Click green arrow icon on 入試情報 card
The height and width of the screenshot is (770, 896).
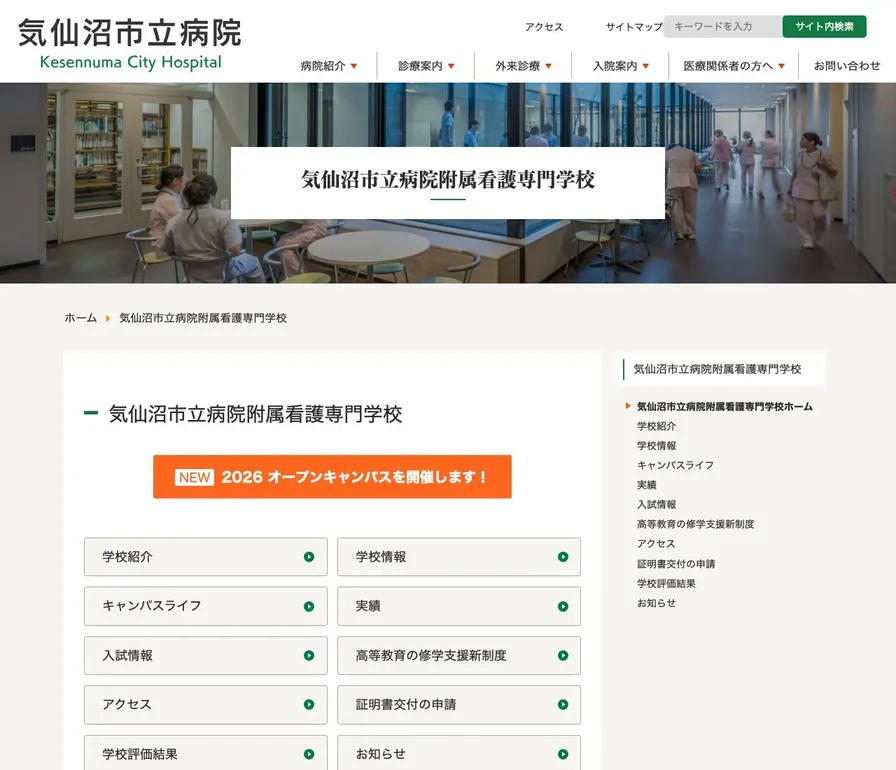(309, 656)
